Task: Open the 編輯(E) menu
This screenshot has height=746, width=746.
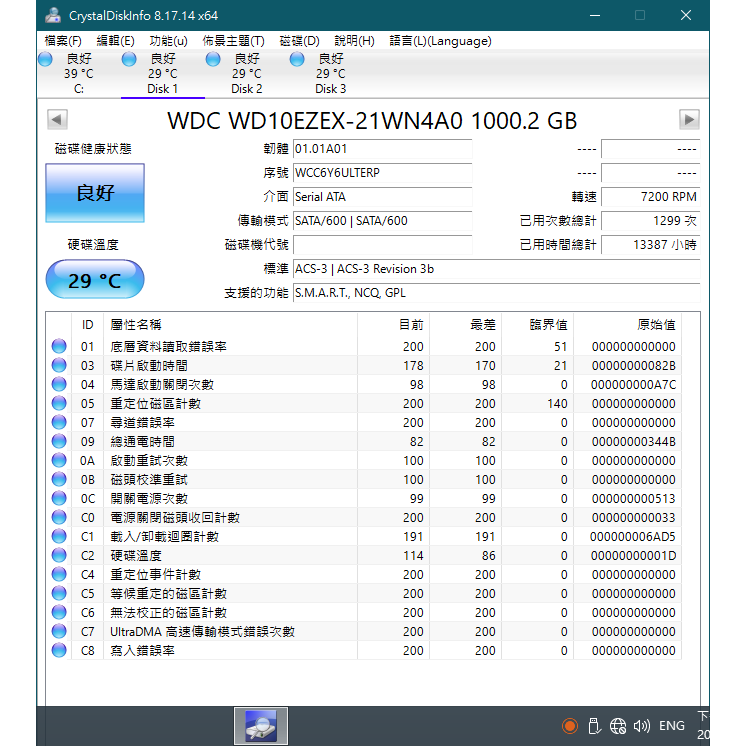Action: click(115, 41)
